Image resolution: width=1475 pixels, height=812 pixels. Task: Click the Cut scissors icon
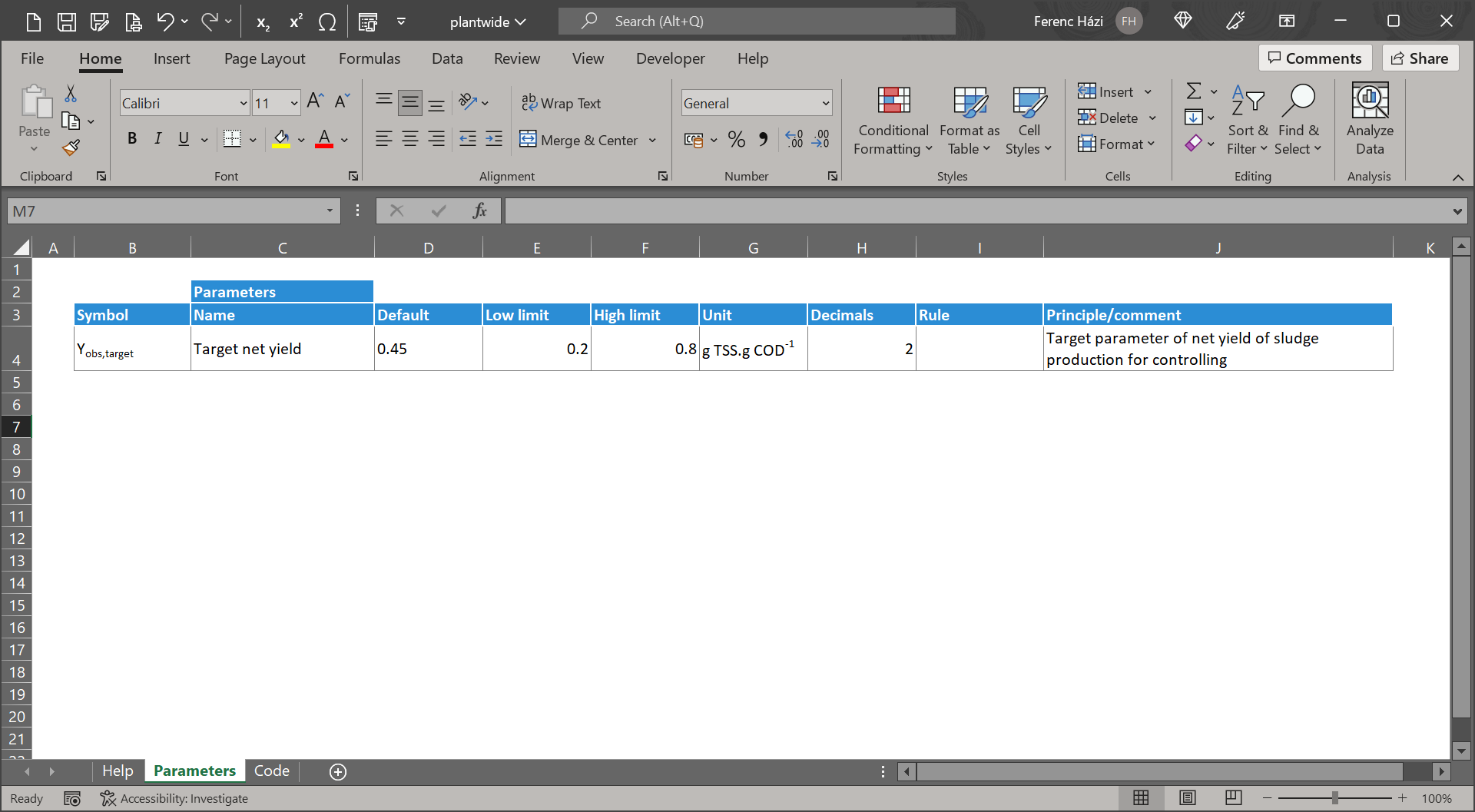71,94
